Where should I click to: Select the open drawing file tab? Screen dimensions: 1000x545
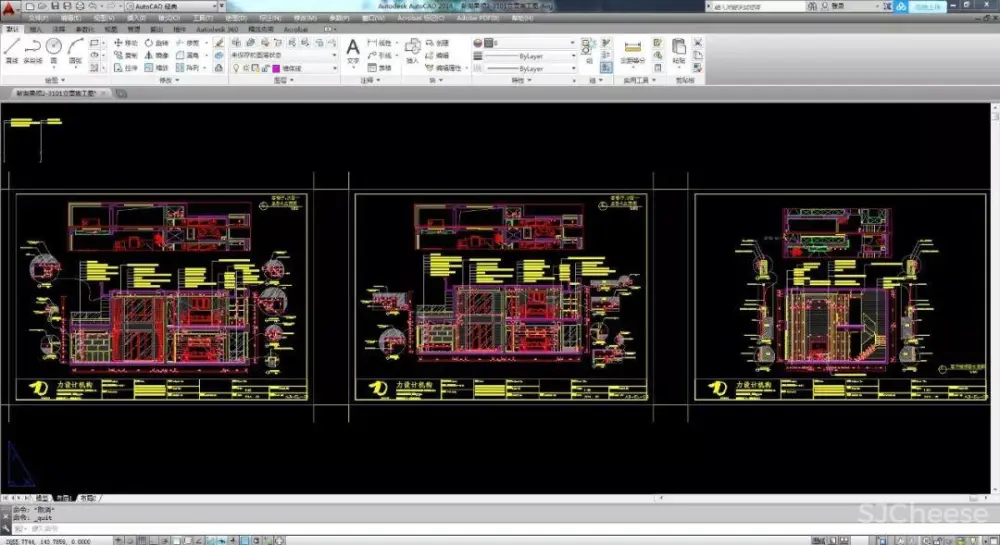click(55, 92)
